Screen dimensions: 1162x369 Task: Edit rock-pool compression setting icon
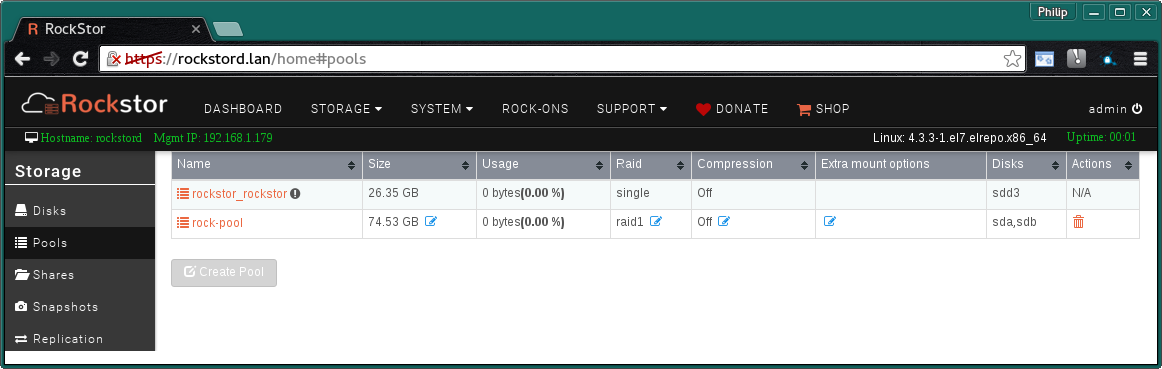click(724, 222)
